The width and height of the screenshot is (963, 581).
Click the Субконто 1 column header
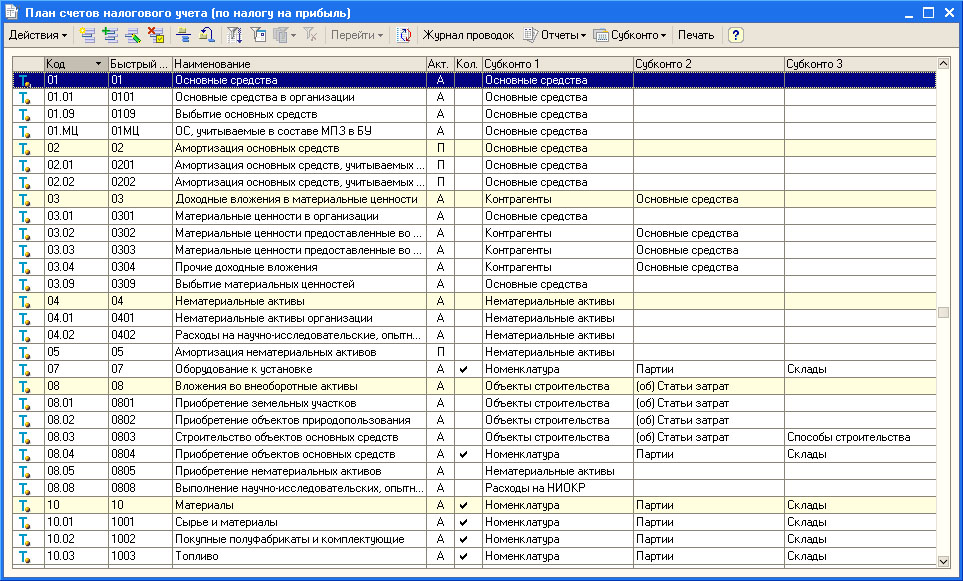[558, 64]
